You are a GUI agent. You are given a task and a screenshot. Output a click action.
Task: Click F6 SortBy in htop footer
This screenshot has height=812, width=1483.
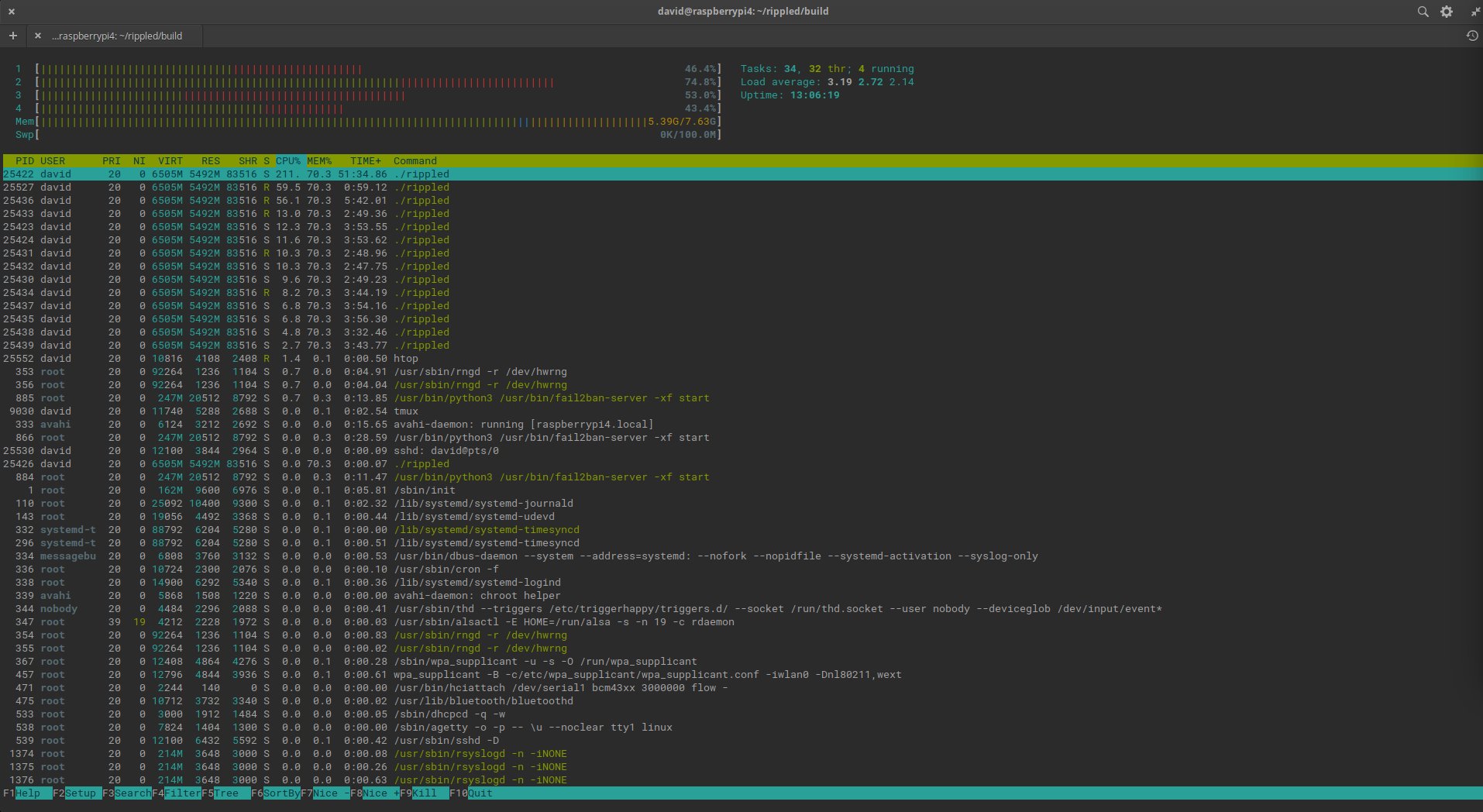(x=276, y=793)
